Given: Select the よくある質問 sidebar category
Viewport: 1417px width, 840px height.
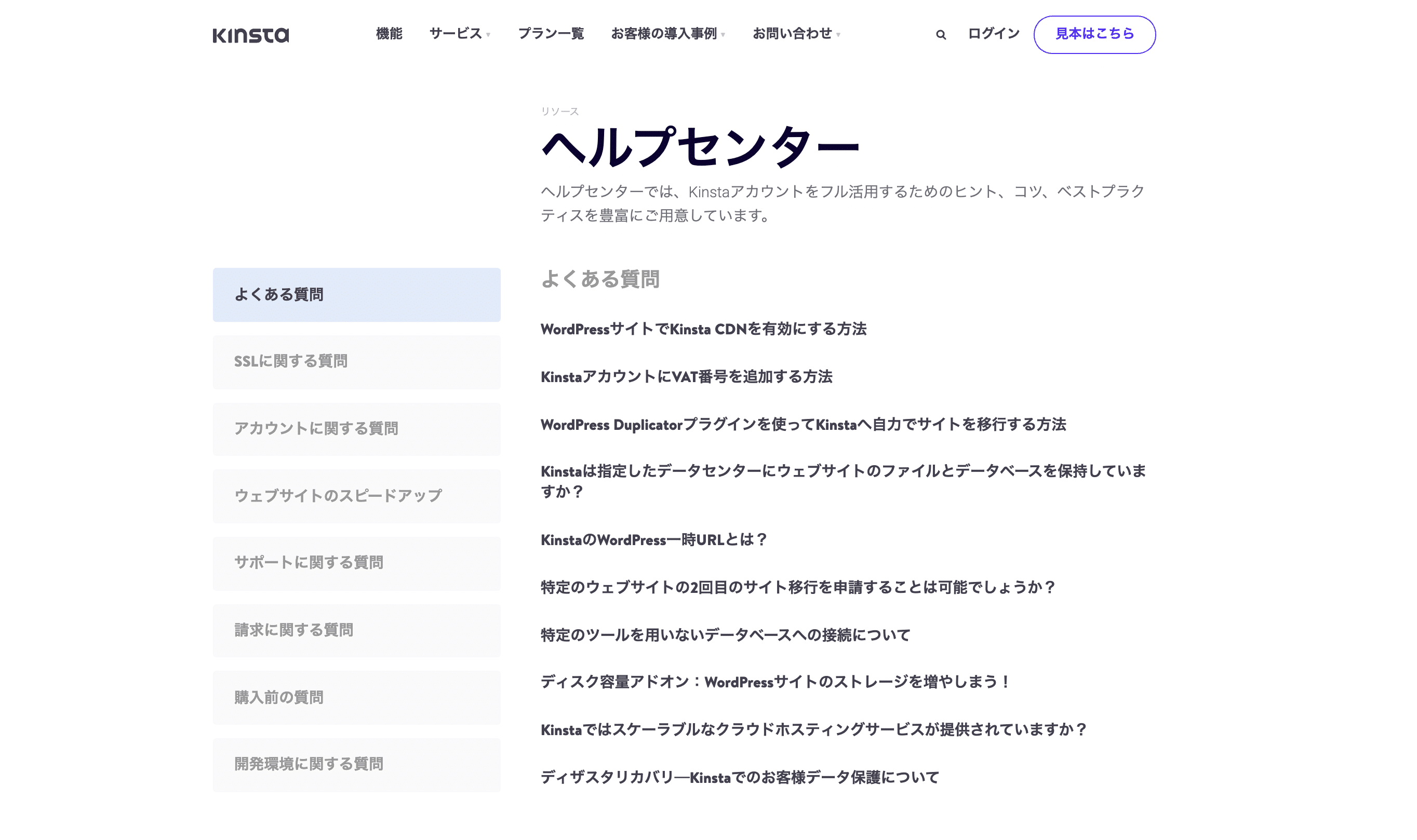Looking at the screenshot, I should (x=356, y=294).
